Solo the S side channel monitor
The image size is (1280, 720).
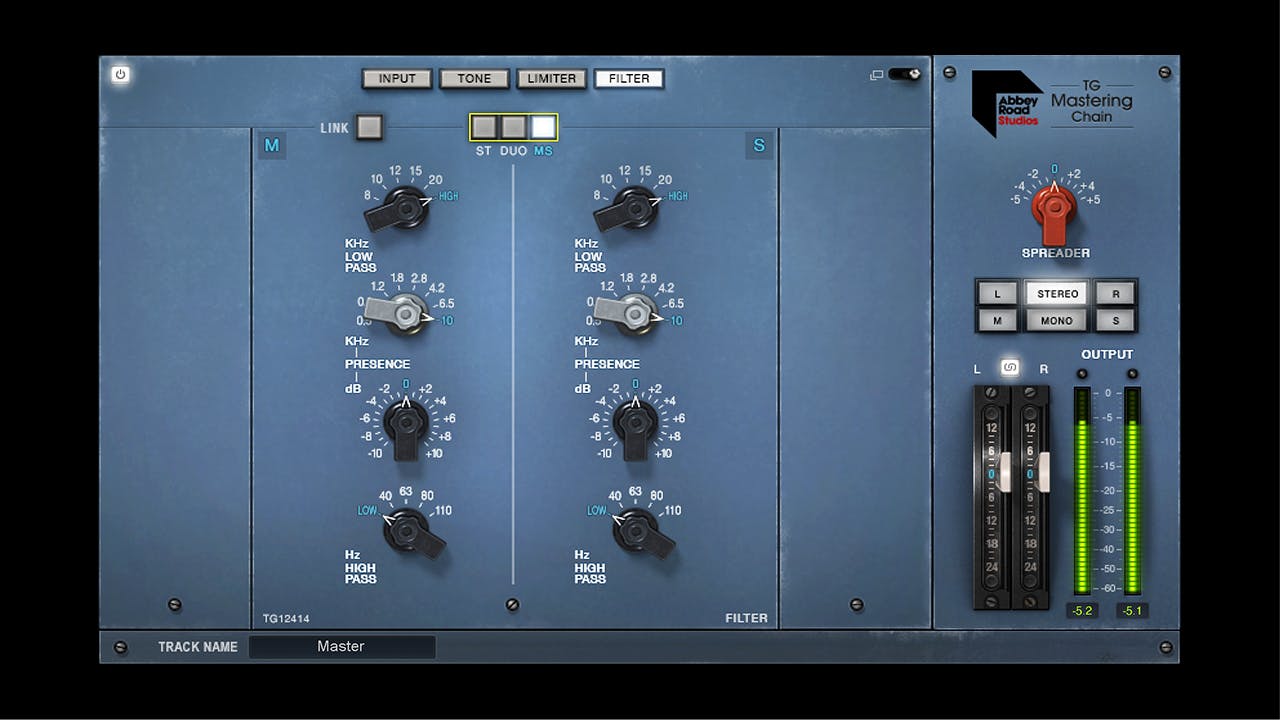coord(1115,320)
